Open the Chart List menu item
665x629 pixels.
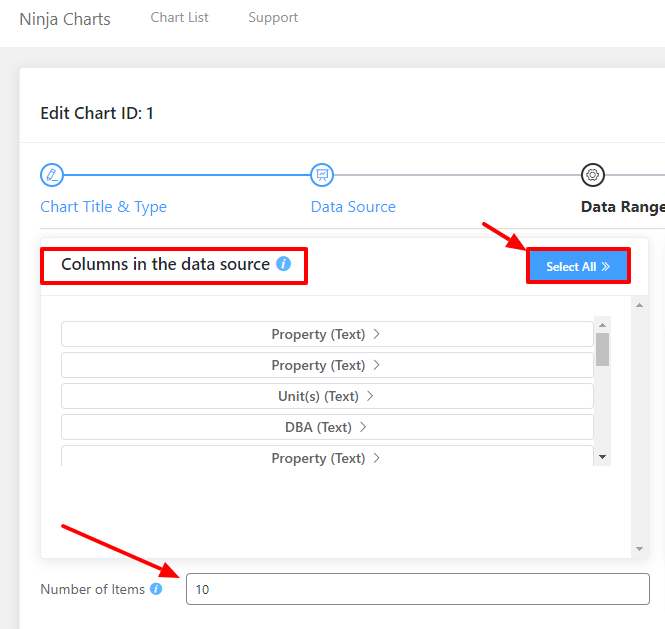click(180, 18)
